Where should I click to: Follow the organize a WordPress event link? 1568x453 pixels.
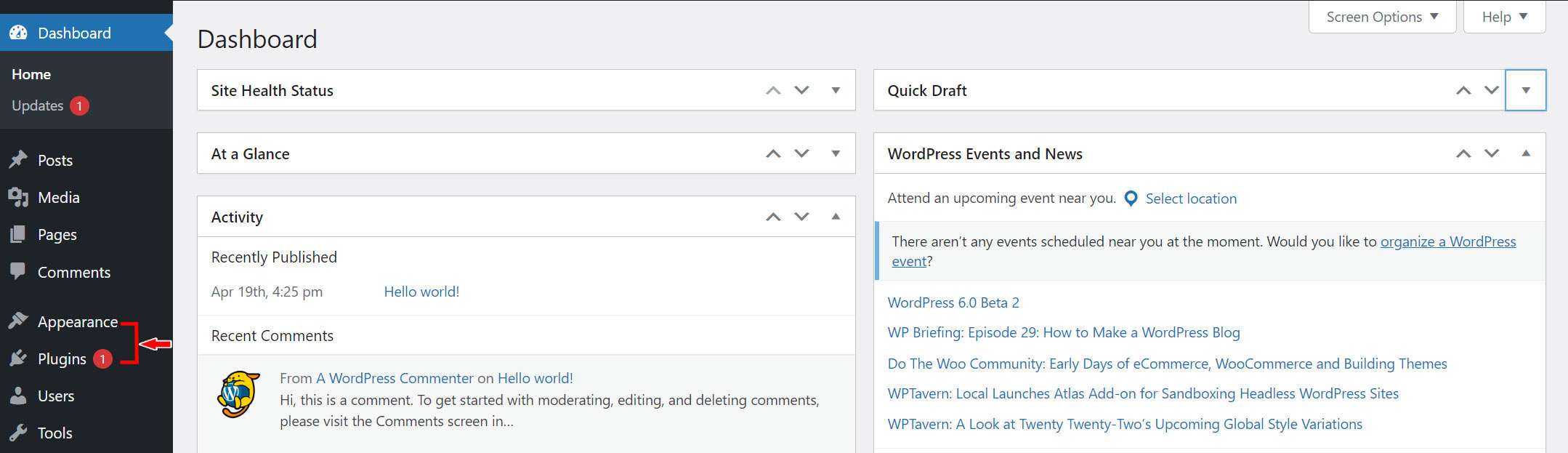coord(1448,241)
